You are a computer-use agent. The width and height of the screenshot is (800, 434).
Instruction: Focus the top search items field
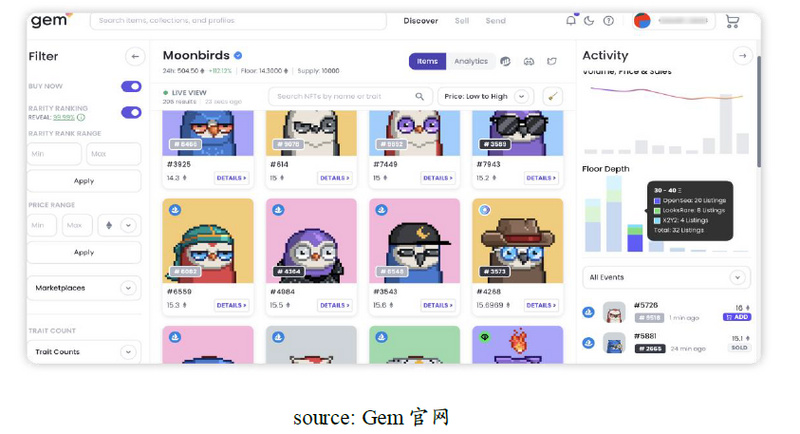click(x=238, y=21)
